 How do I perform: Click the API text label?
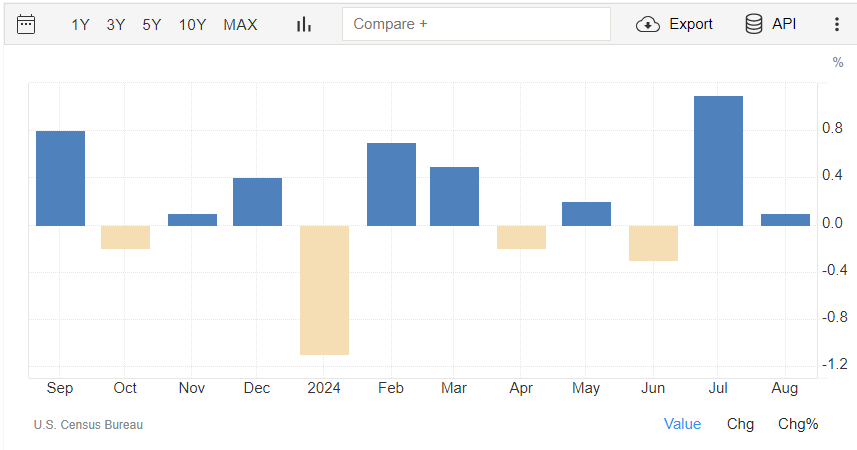(x=784, y=24)
